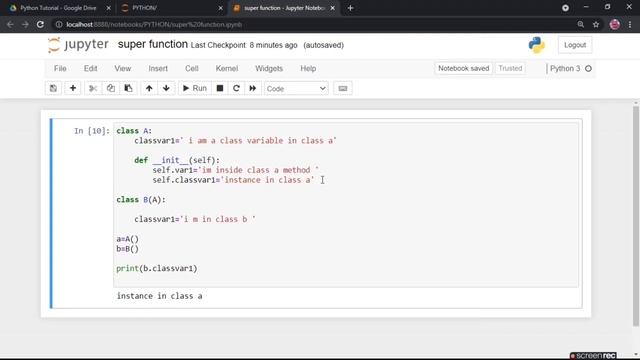640x360 pixels.
Task: Click the a=A() line
Action: pyautogui.click(x=127, y=239)
